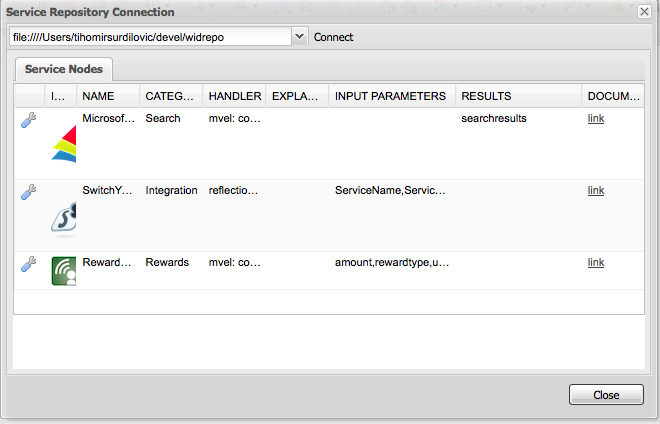This screenshot has width=660, height=424.
Task: Select the Service Nodes tab
Action: coord(64,69)
